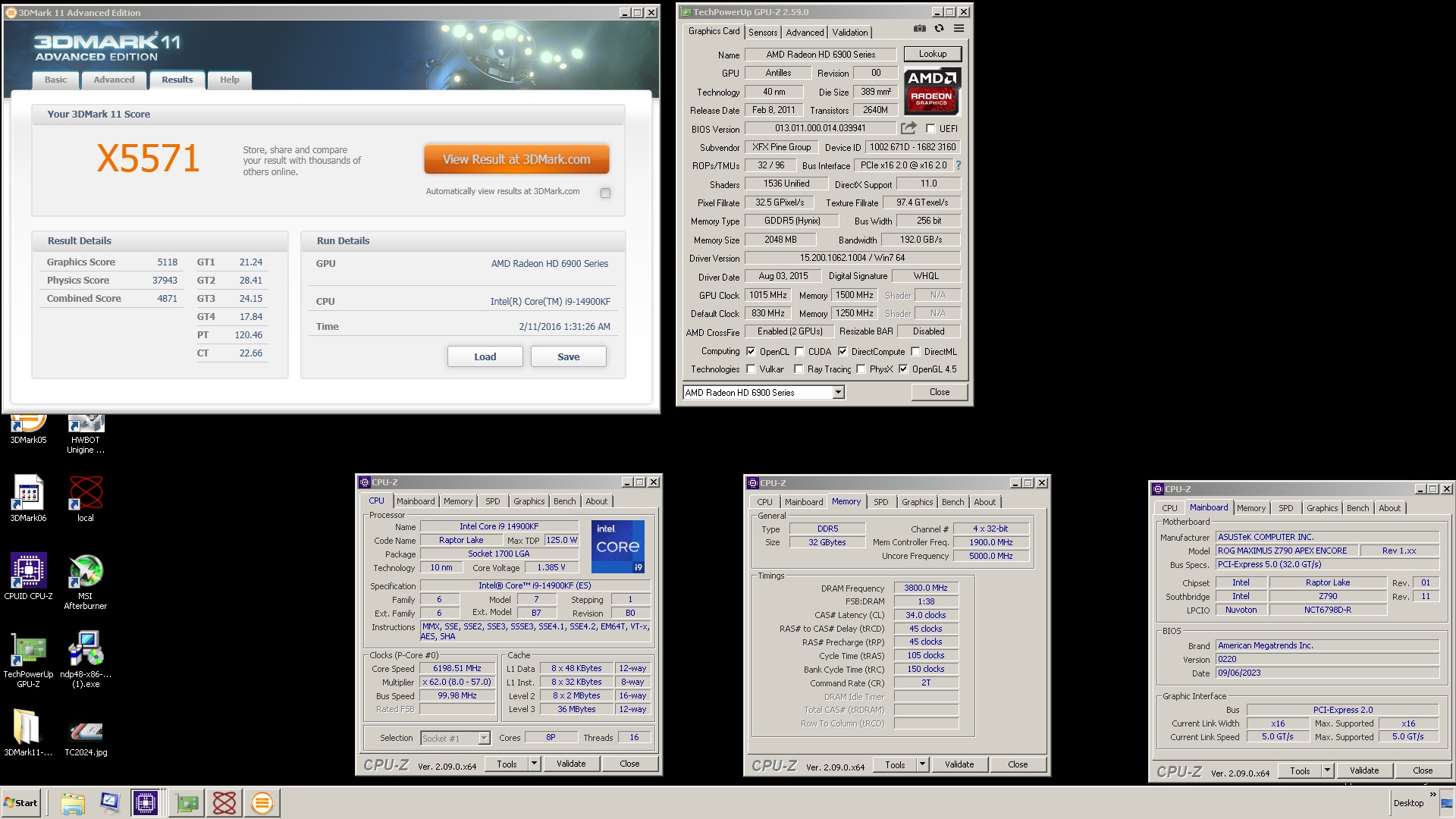The height and width of the screenshot is (819, 1456).
Task: Expand the taskbar Desktop toolbar chevron
Action: click(x=1433, y=795)
